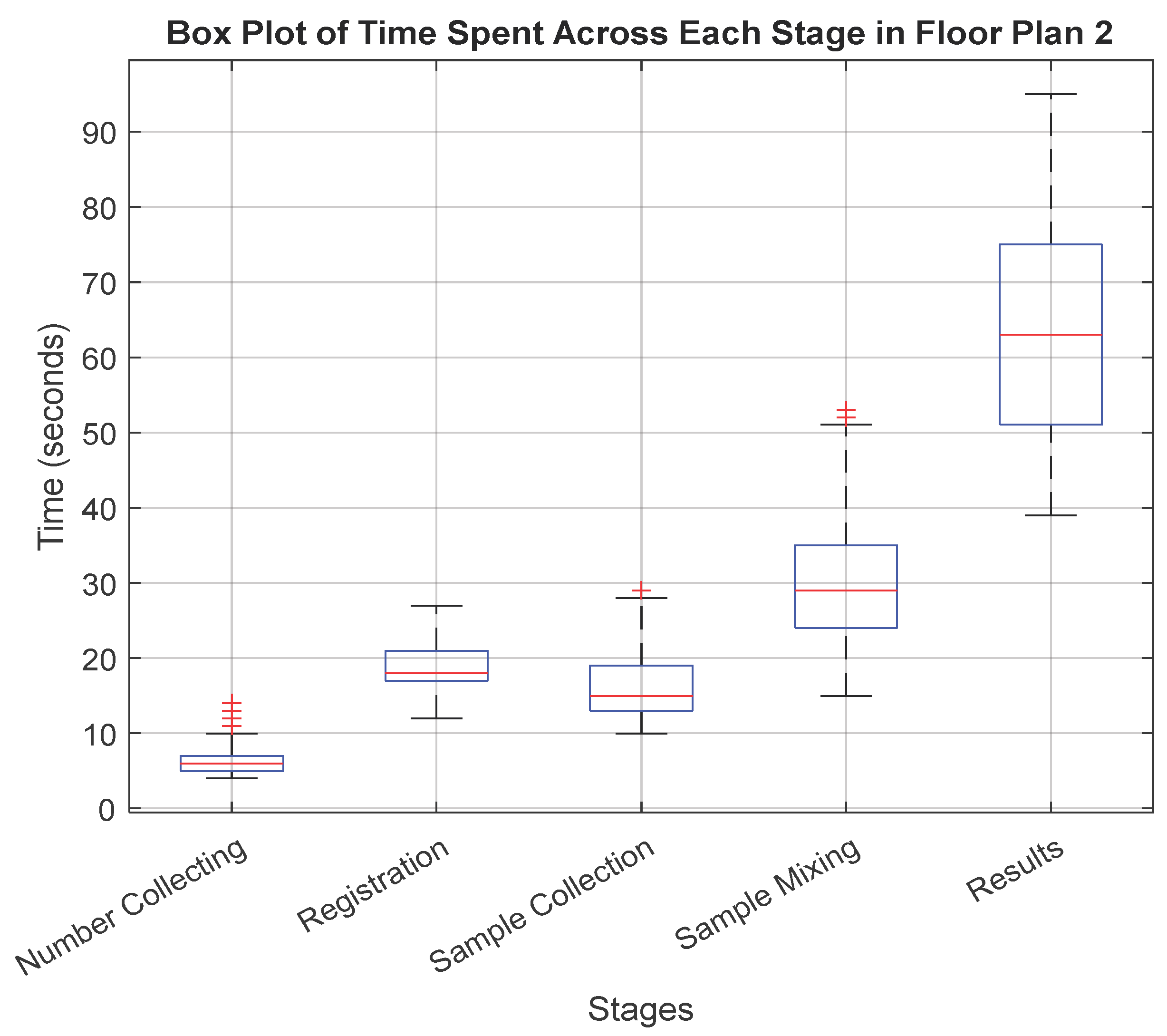Click the "50" y-axis tick label
1167x1036 pixels.
pos(99,434)
